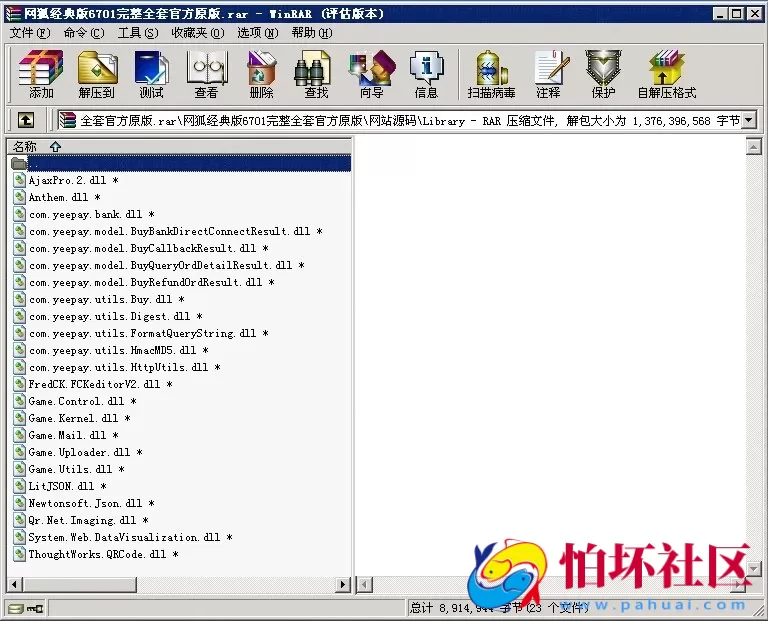768x621 pixels.
Task: Open the Commands (命令) menu
Action: pyautogui.click(x=84, y=33)
